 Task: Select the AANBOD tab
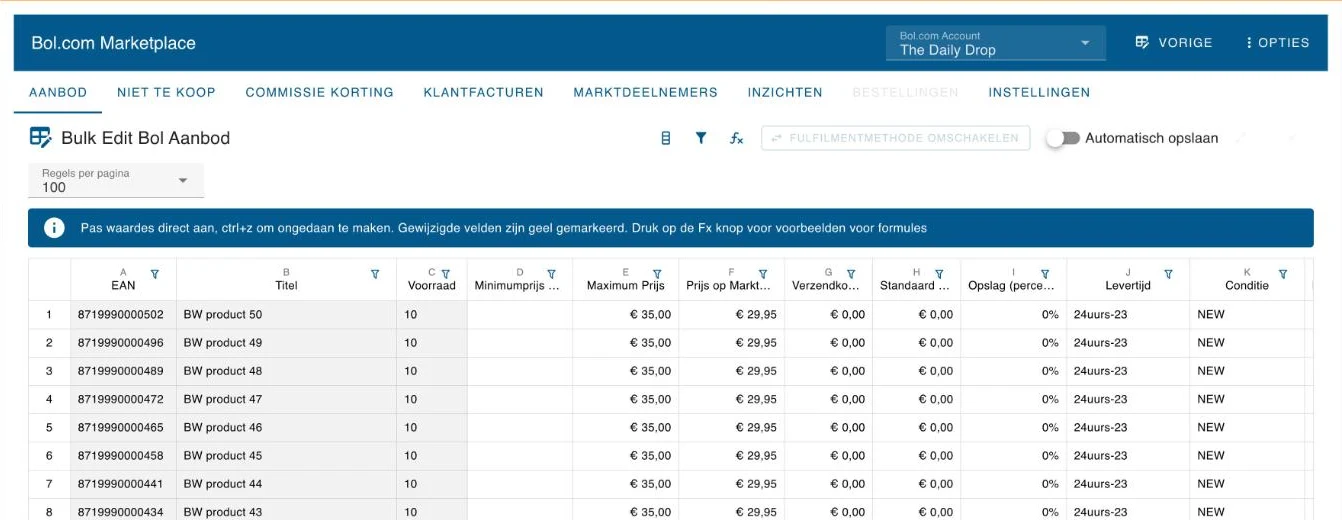[x=58, y=92]
